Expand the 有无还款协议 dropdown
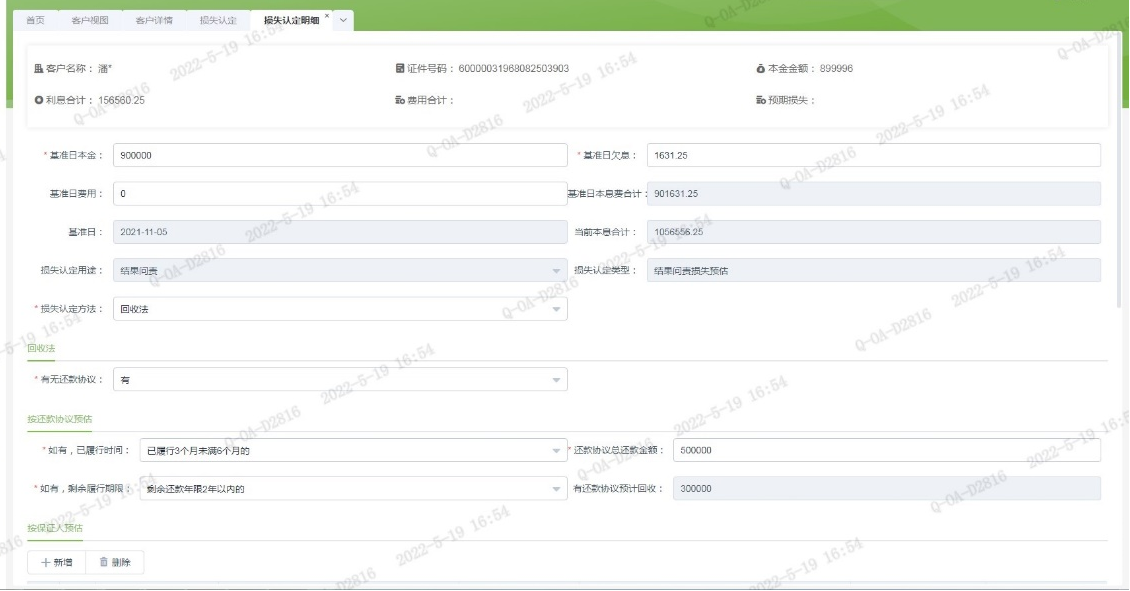This screenshot has width=1130, height=591. coord(340,380)
